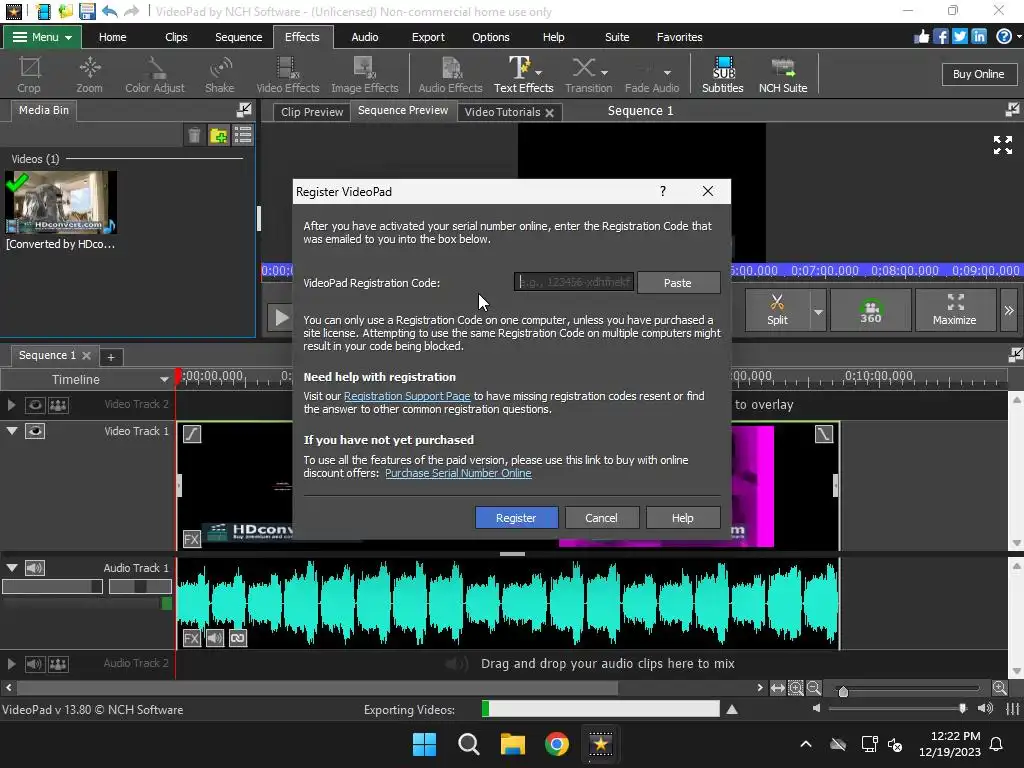Open the Audio tab
The width and height of the screenshot is (1024, 768).
pyautogui.click(x=364, y=37)
